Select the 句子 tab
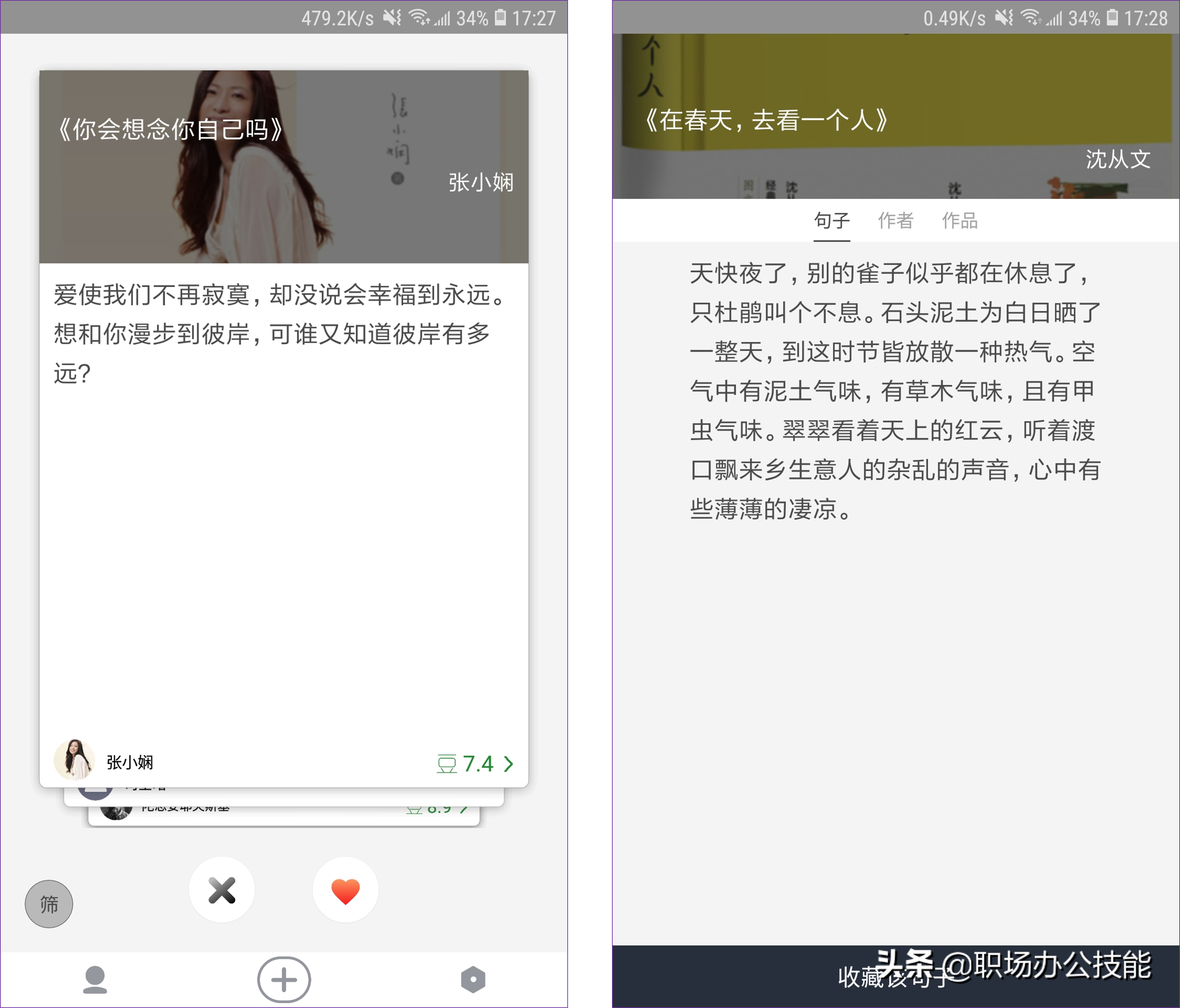The image size is (1180, 1008). click(x=832, y=221)
